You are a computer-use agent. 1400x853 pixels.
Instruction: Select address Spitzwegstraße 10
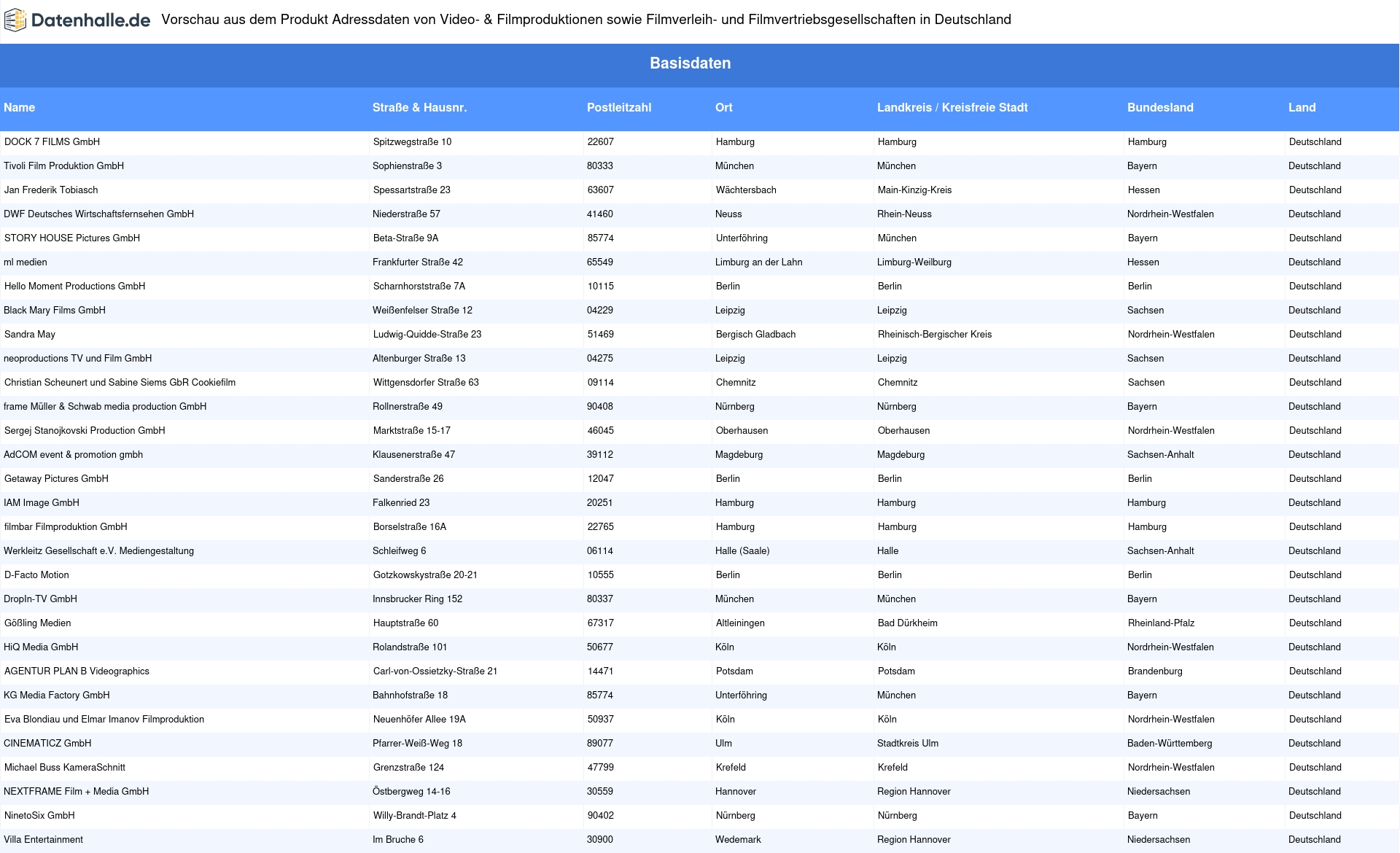pos(412,142)
